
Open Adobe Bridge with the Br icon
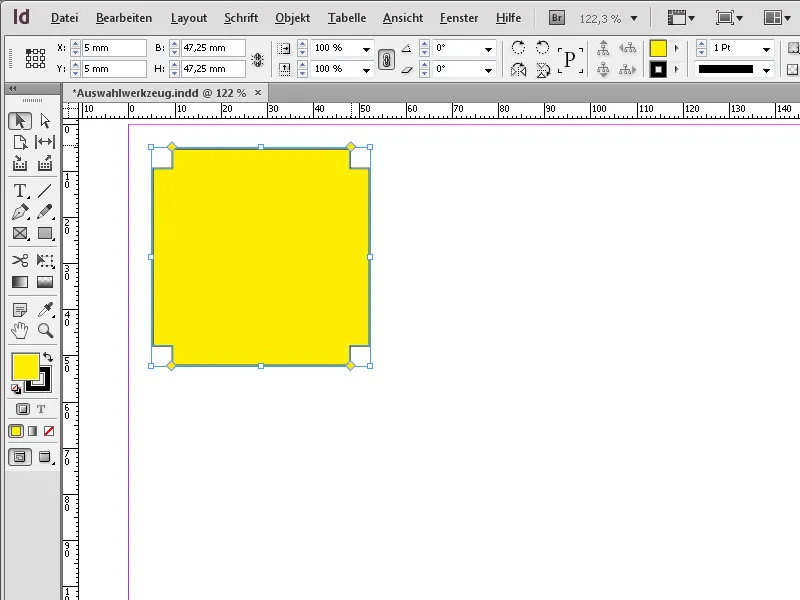(x=558, y=17)
